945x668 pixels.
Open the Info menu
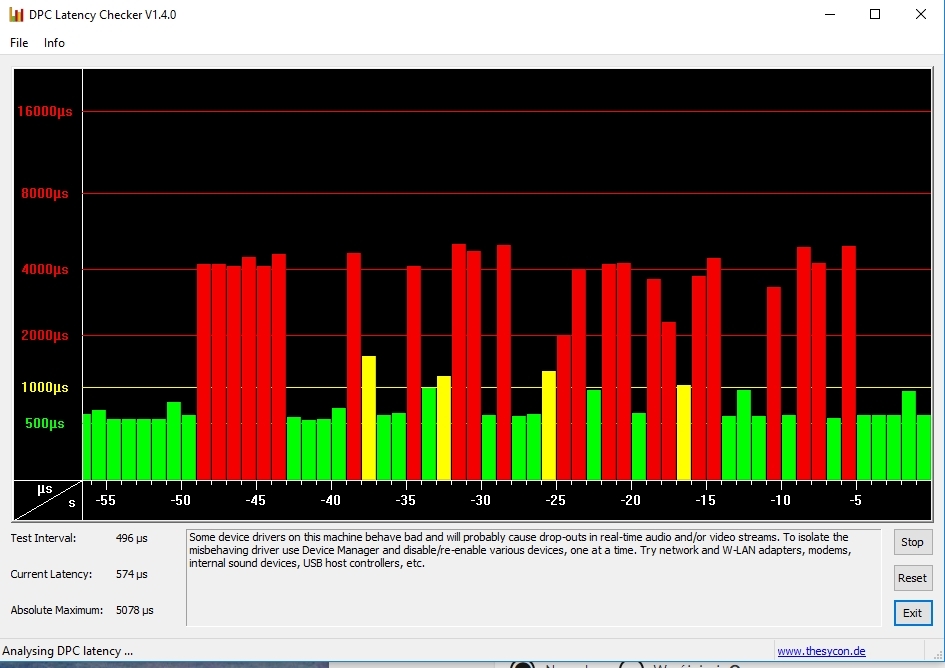click(x=54, y=43)
